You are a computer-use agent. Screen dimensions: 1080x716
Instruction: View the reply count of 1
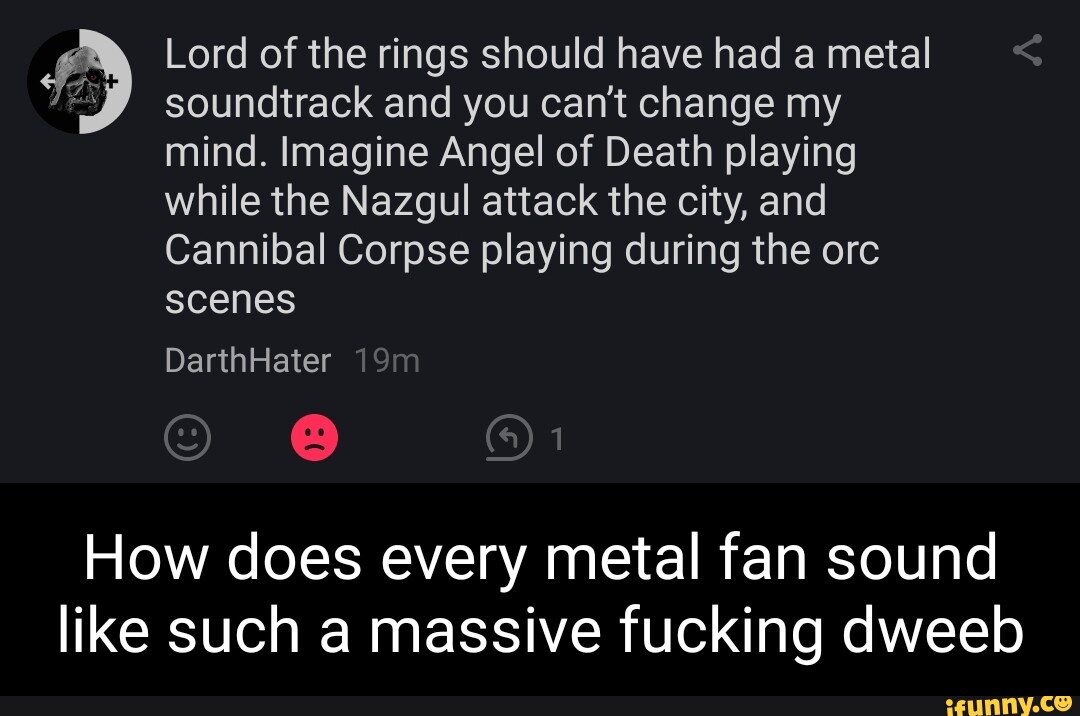click(558, 439)
